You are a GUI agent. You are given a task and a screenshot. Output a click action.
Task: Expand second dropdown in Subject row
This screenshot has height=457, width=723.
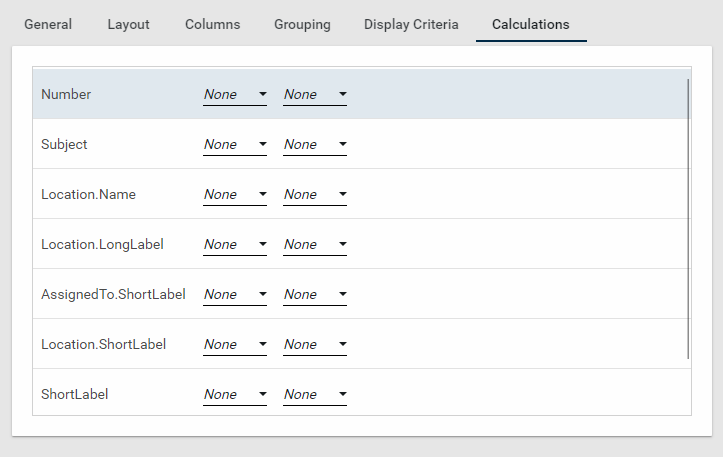click(315, 145)
